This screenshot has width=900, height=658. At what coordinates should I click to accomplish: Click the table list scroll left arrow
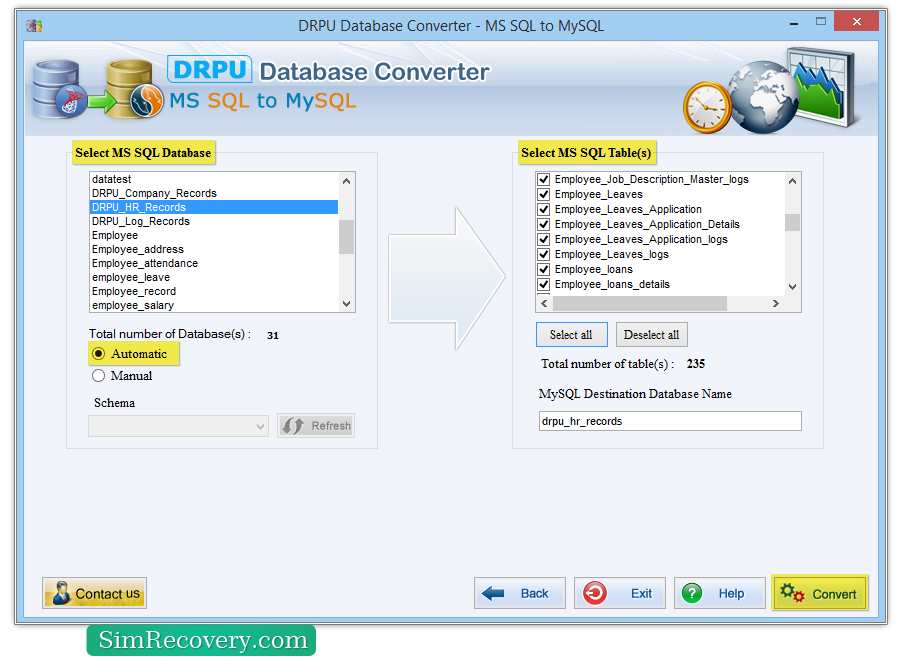click(544, 303)
